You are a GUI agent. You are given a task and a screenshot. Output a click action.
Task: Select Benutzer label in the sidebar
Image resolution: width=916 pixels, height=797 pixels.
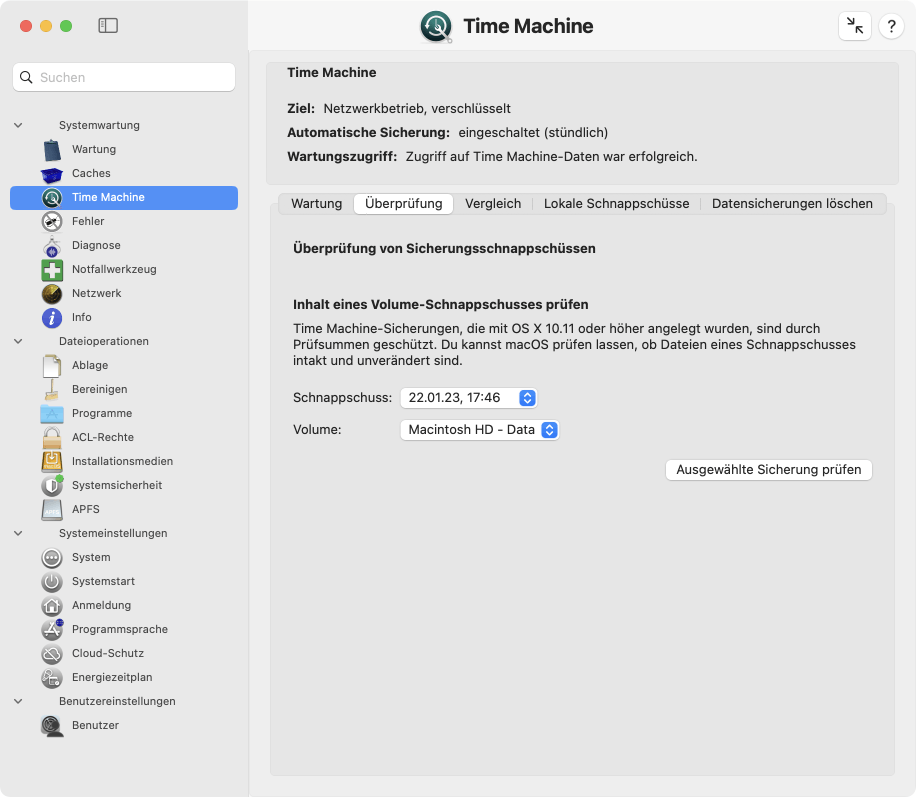(x=95, y=725)
